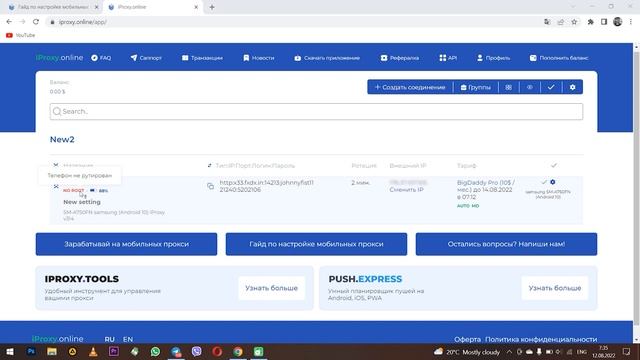Click the BigDaddy Pro tariff text
The image size is (640, 360).
click(486, 190)
